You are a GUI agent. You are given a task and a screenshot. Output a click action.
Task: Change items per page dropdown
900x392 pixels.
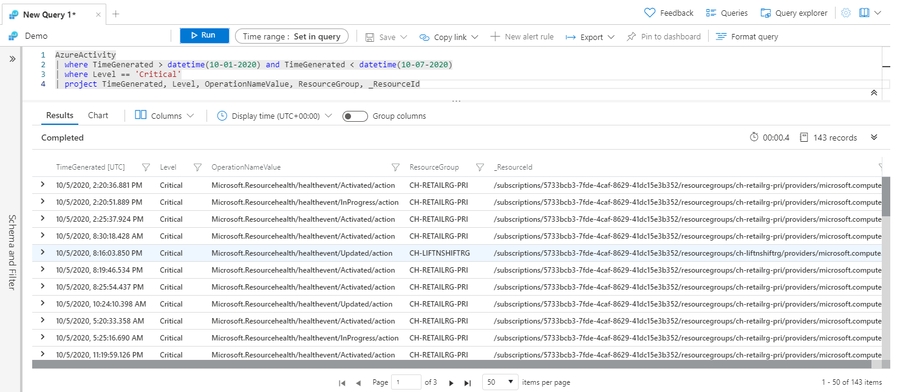coord(500,382)
